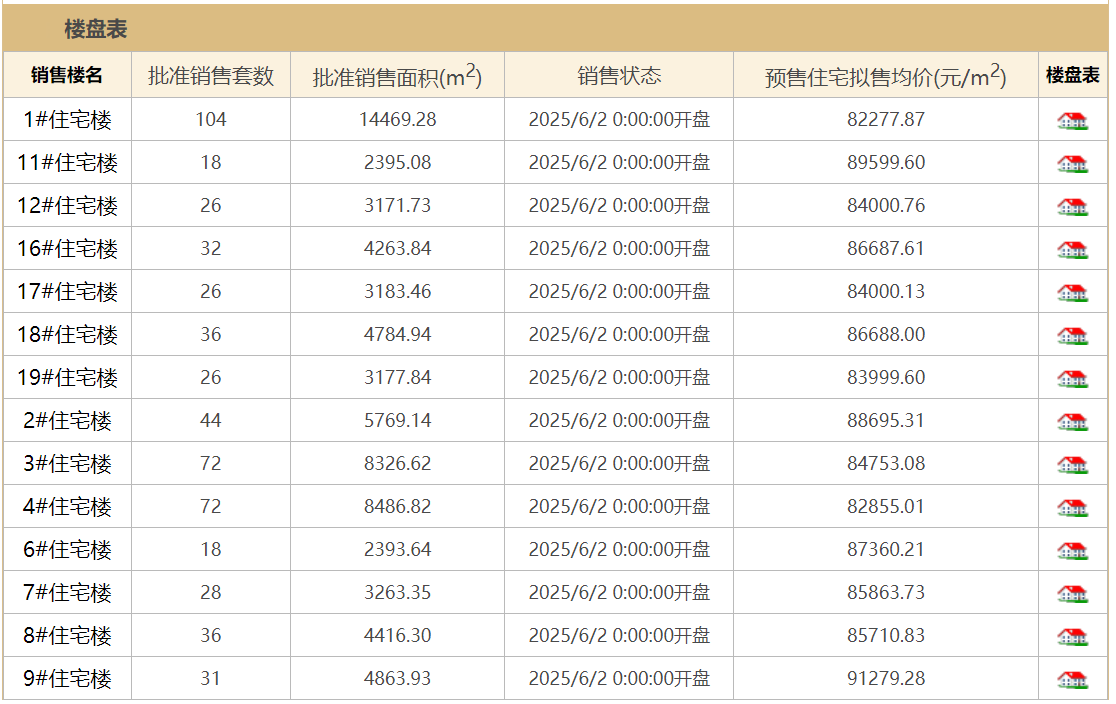The image size is (1116, 704).
Task: Select the 19#住宅楼 building name
Action: 67,377
